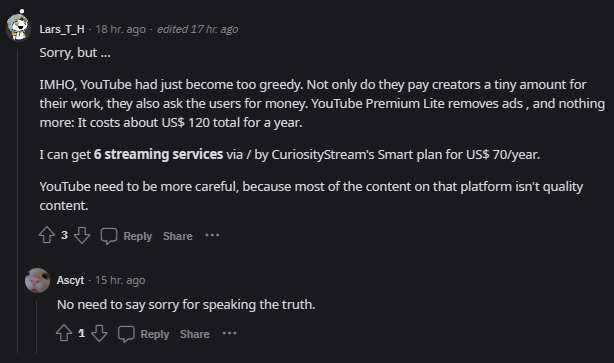
Task: Open the Ascyt username link
Action: pos(70,280)
